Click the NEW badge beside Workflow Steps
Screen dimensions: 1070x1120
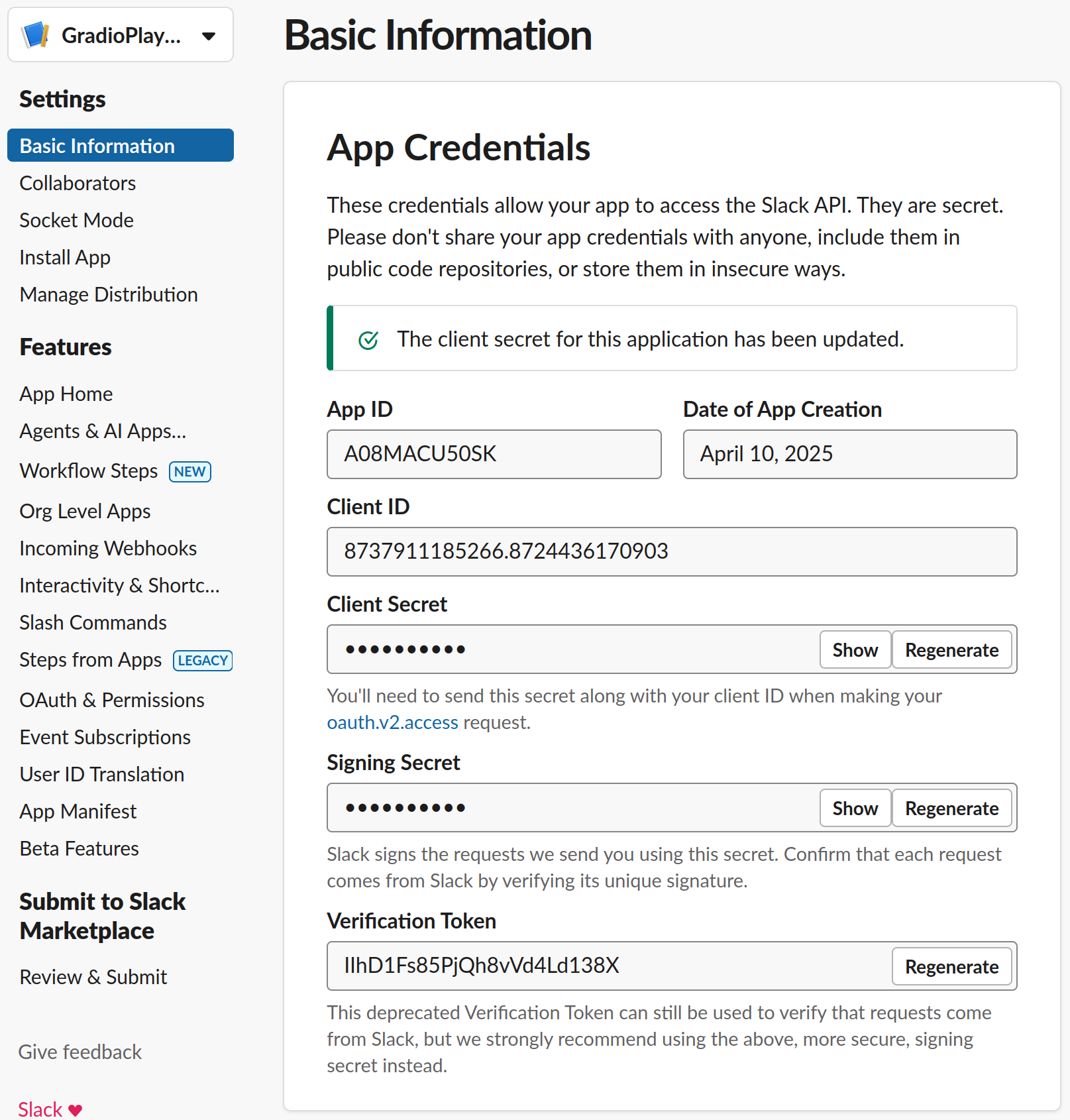[190, 472]
